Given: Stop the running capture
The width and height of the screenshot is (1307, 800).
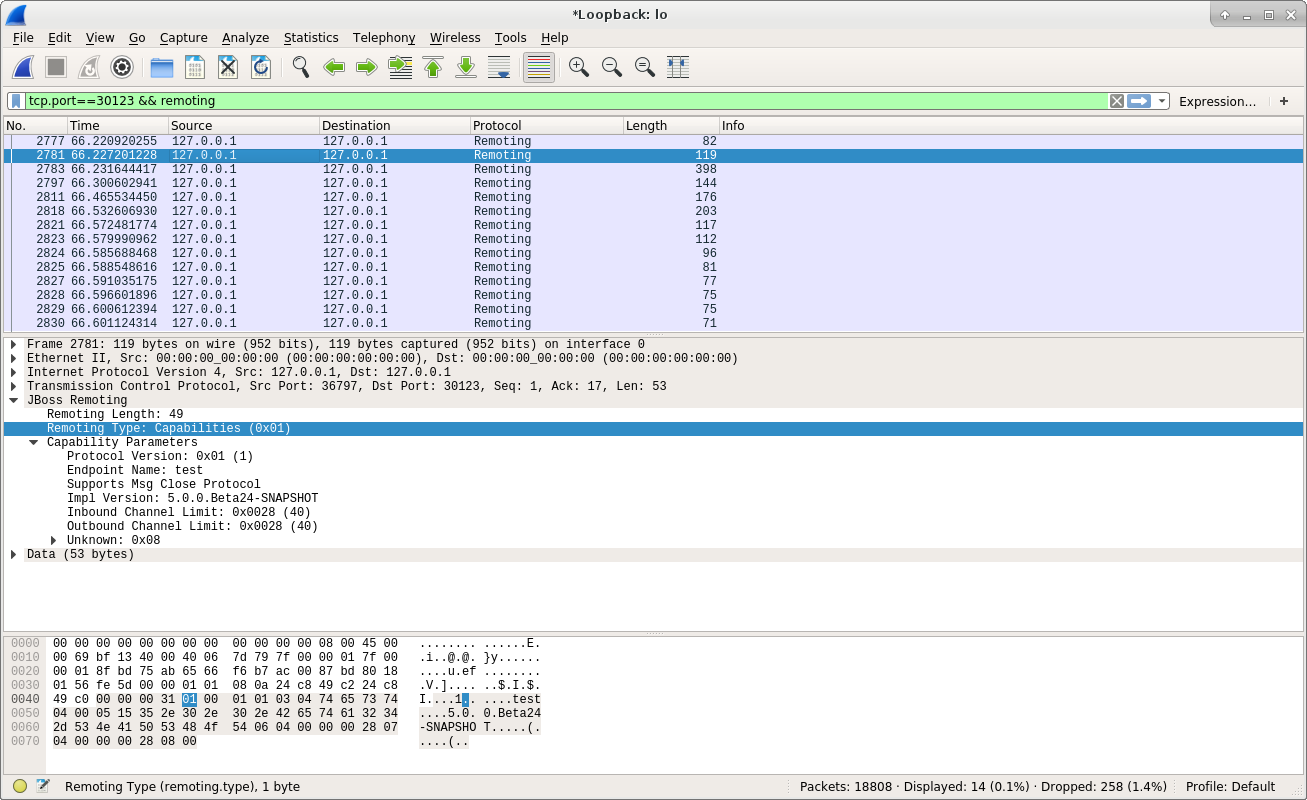Looking at the screenshot, I should tap(56, 67).
